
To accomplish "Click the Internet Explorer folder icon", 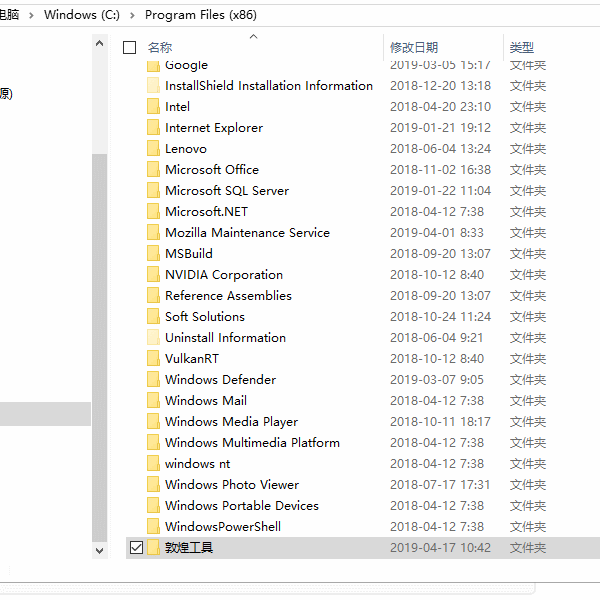I will [153, 127].
